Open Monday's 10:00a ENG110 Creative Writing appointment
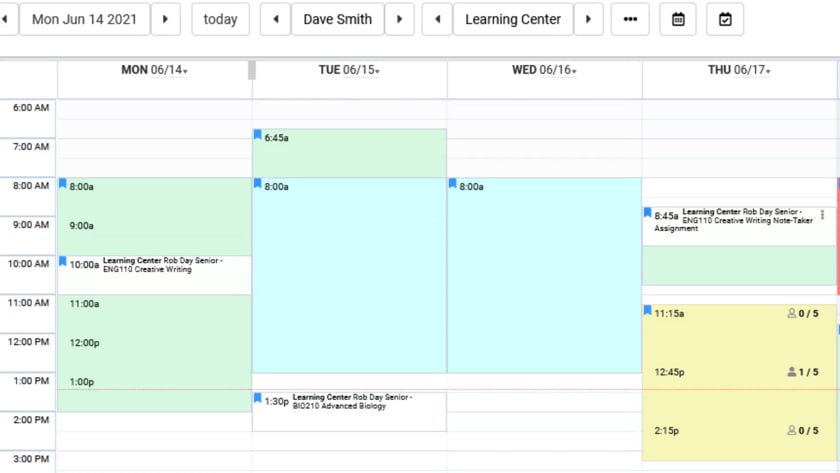 (160, 265)
